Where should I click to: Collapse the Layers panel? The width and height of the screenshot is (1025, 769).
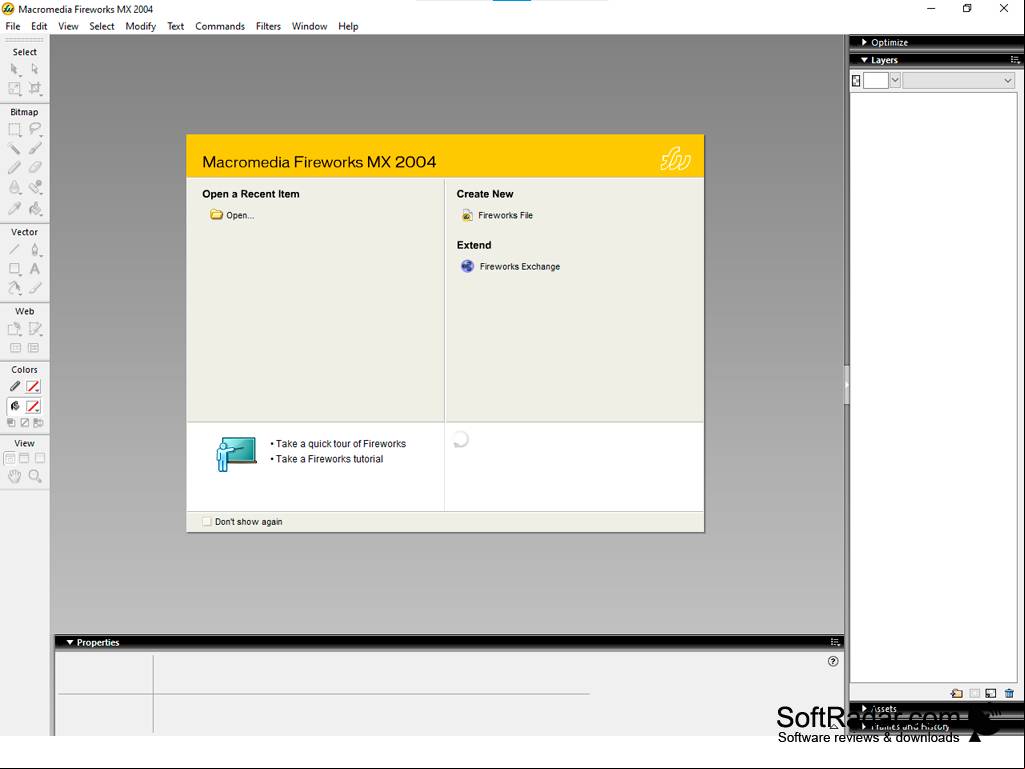point(864,60)
